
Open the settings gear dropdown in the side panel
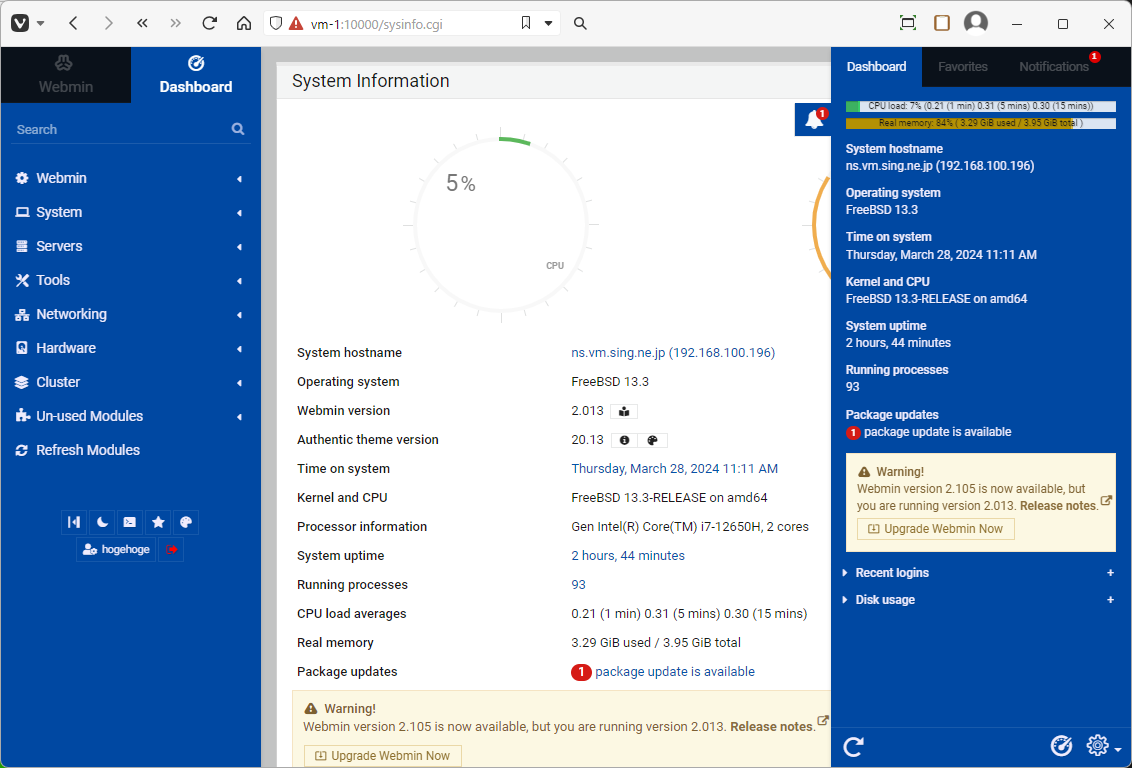pos(1103,746)
